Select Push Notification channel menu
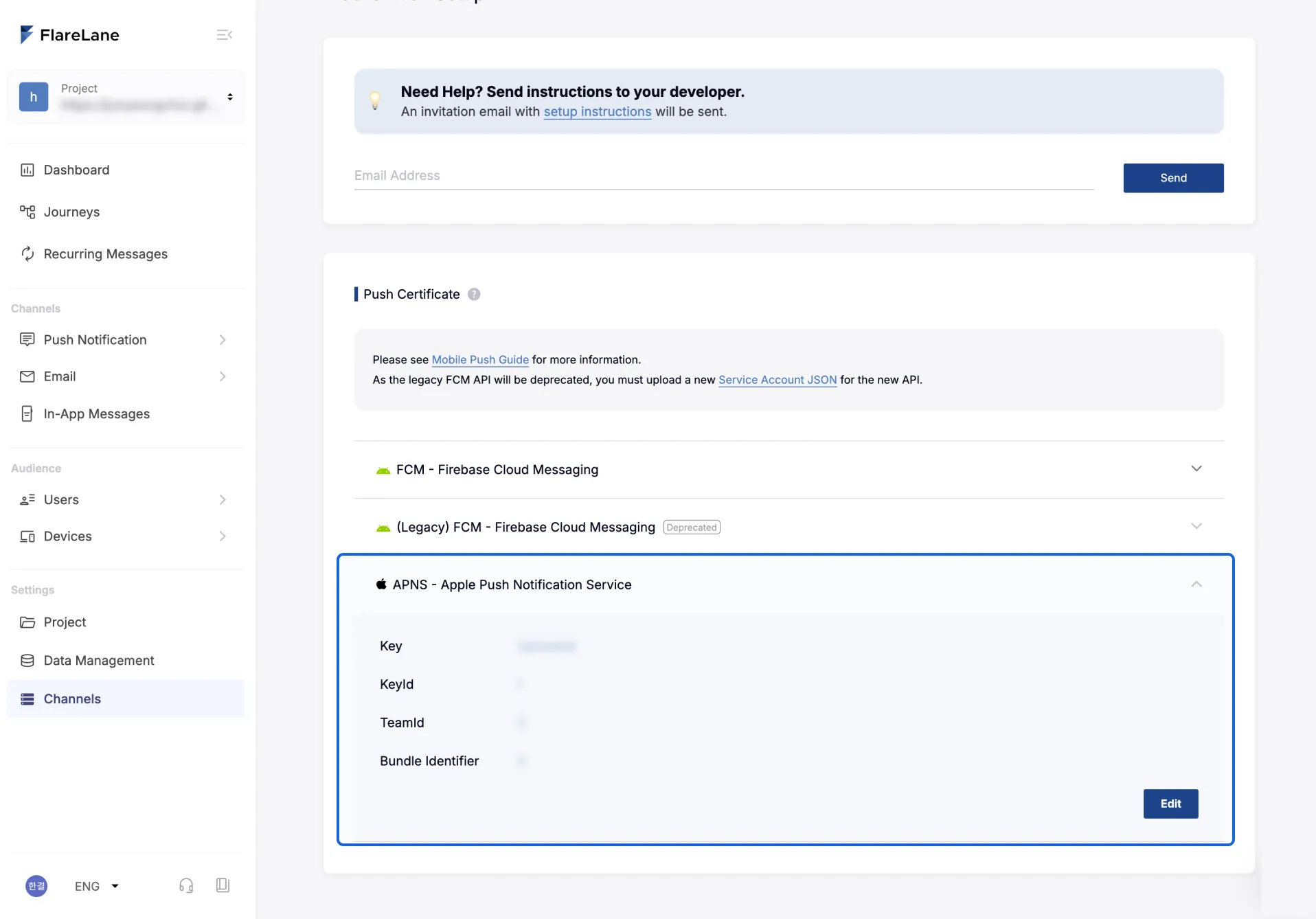Image resolution: width=1316 pixels, height=919 pixels. [95, 339]
